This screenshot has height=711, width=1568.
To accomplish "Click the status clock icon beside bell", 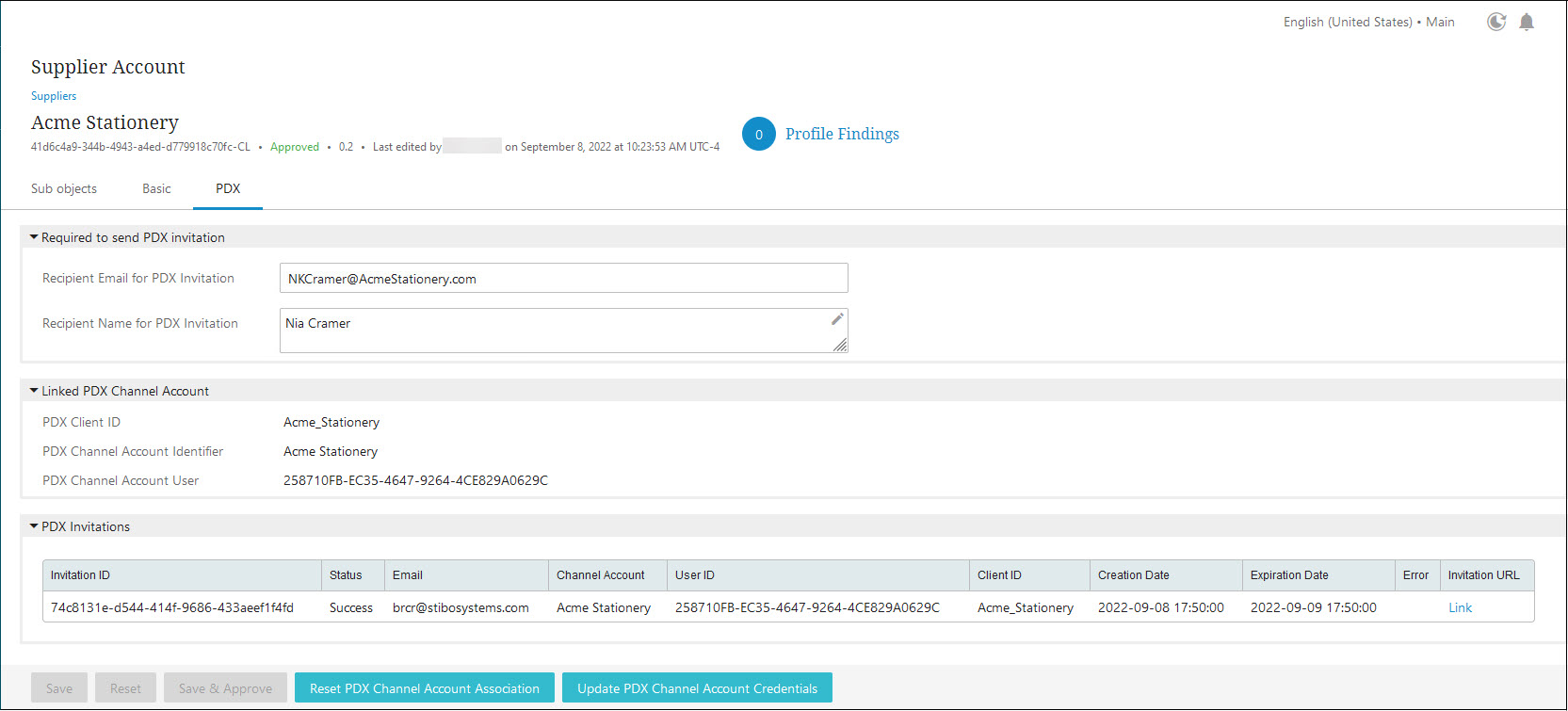I will 1495,22.
